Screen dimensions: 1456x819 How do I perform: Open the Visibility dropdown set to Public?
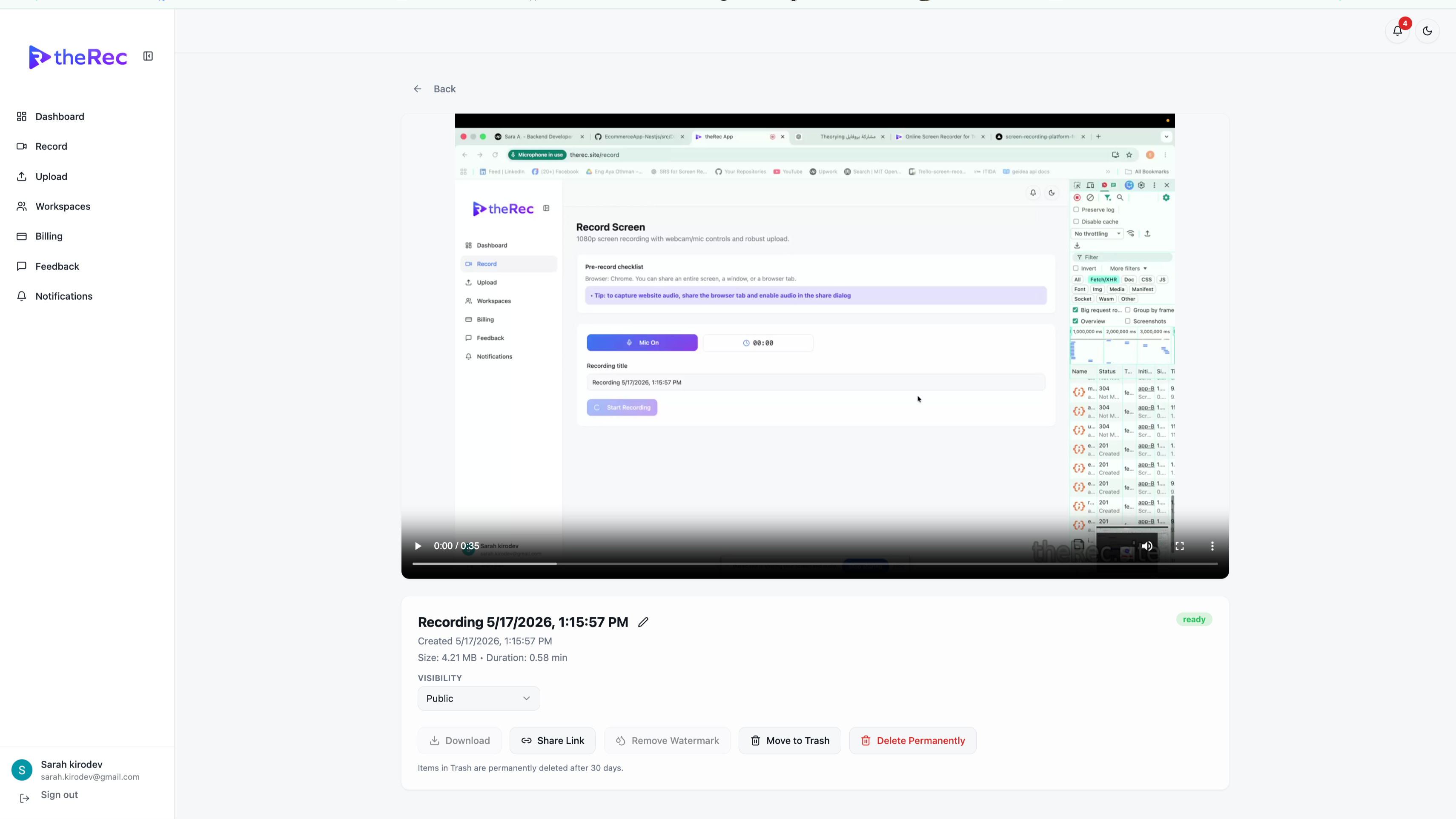(x=479, y=699)
